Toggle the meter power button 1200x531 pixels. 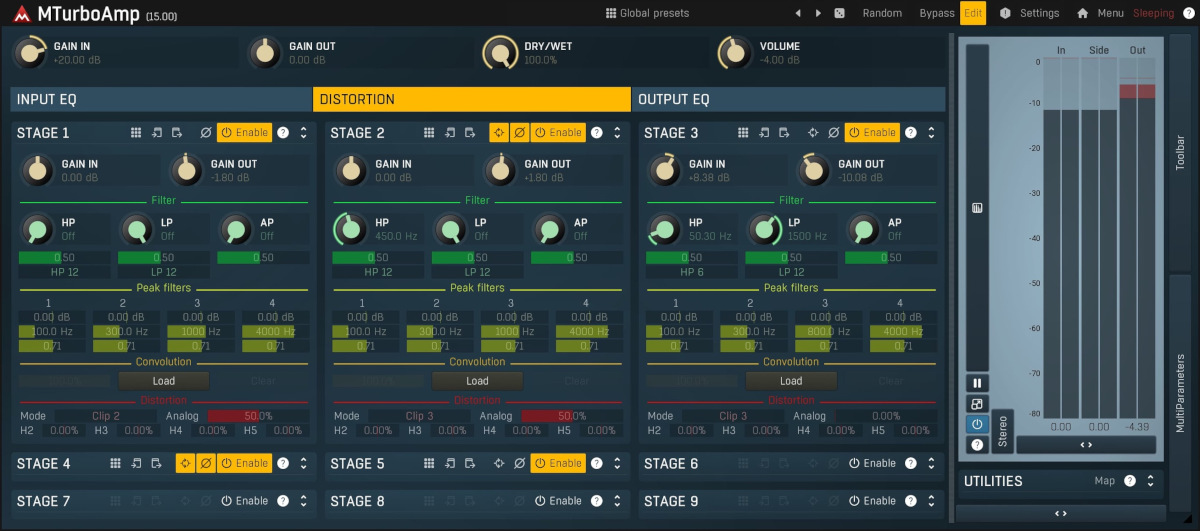[977, 424]
